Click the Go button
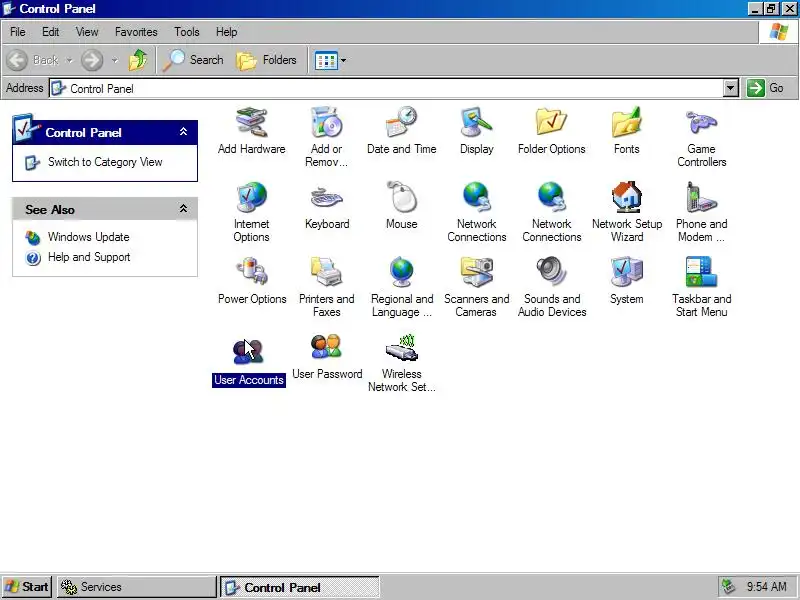The image size is (800, 600). coord(765,88)
